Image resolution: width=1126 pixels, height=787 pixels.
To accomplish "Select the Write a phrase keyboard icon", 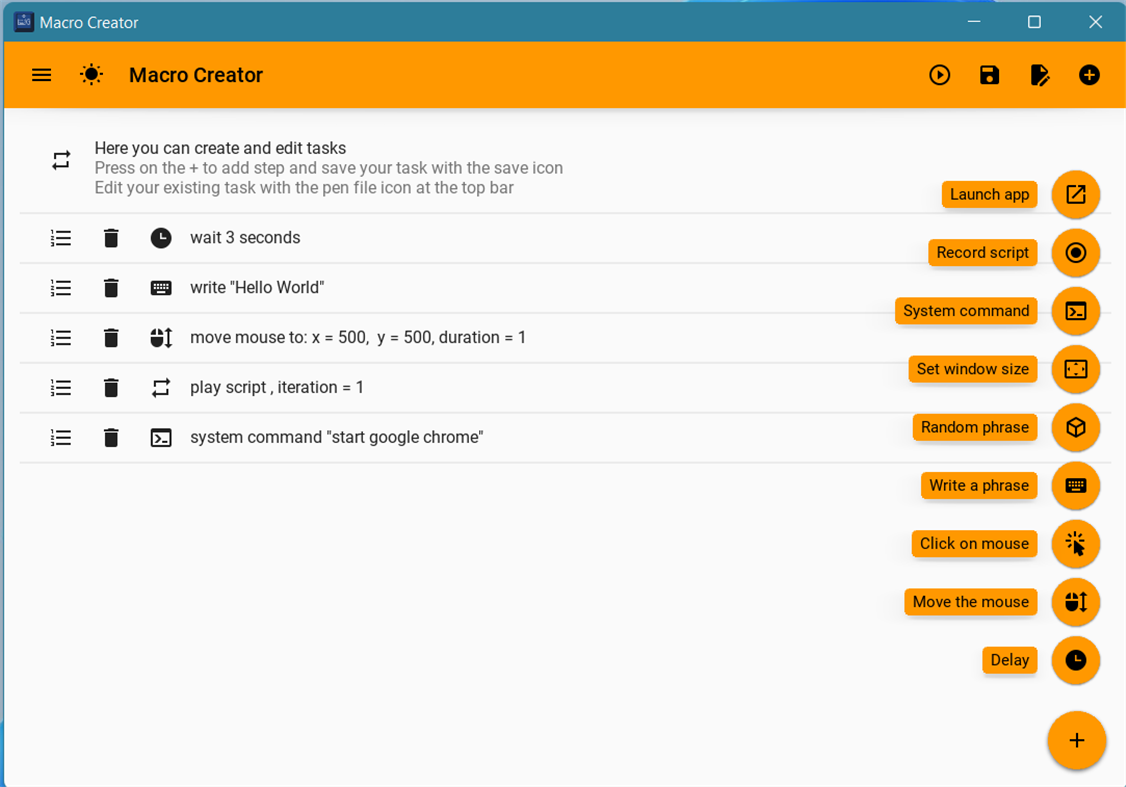I will click(x=1076, y=486).
